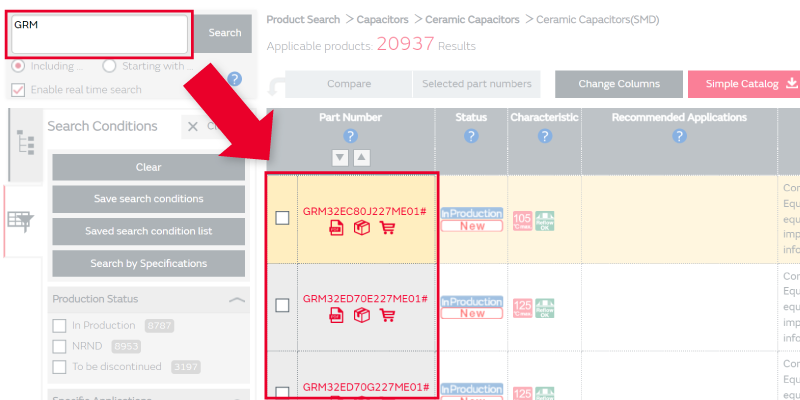
Task: Check the box for GRM32EC80J227ME01# row
Action: [x=282, y=217]
